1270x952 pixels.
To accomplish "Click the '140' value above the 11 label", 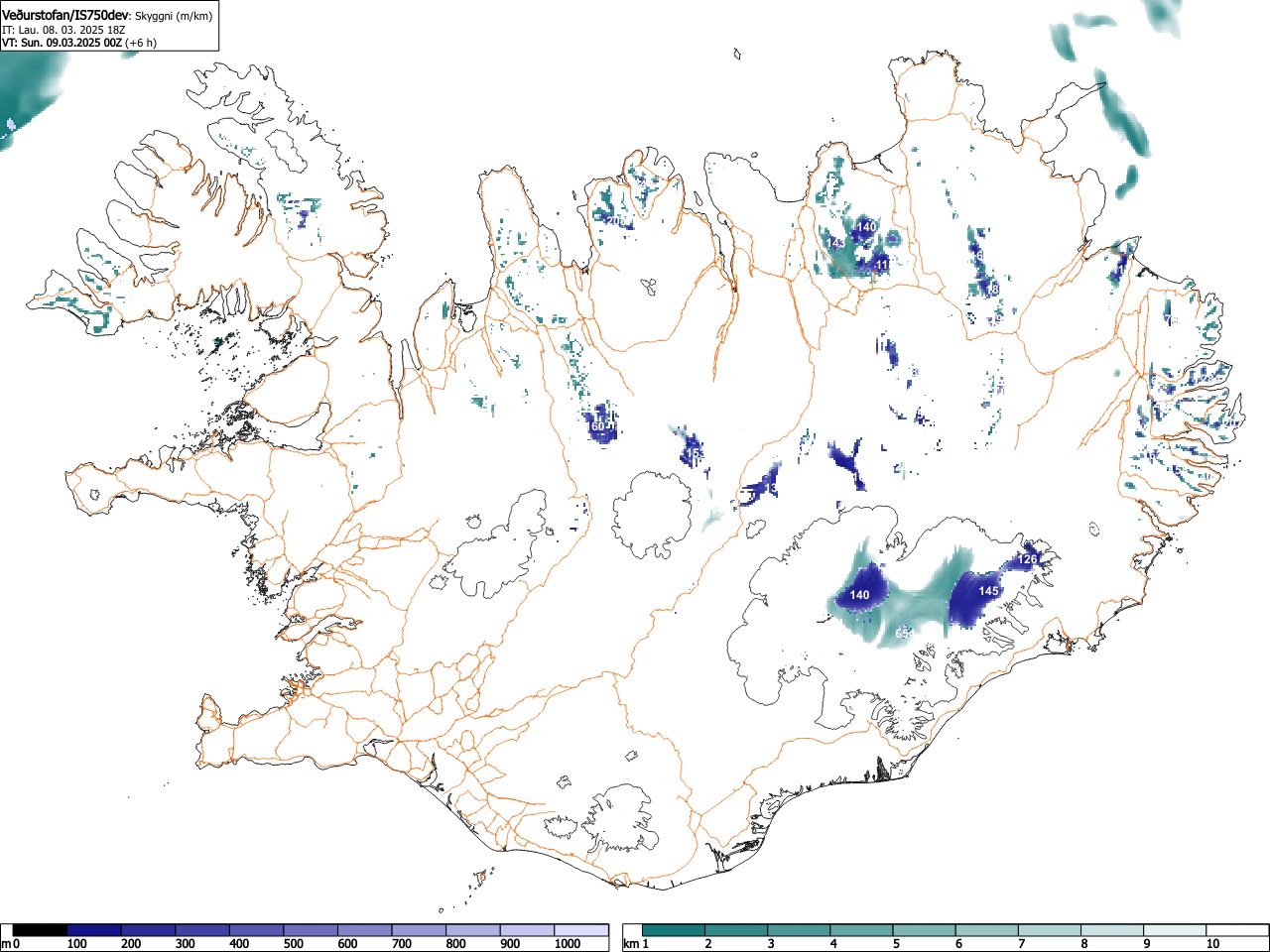I will point(866,227).
